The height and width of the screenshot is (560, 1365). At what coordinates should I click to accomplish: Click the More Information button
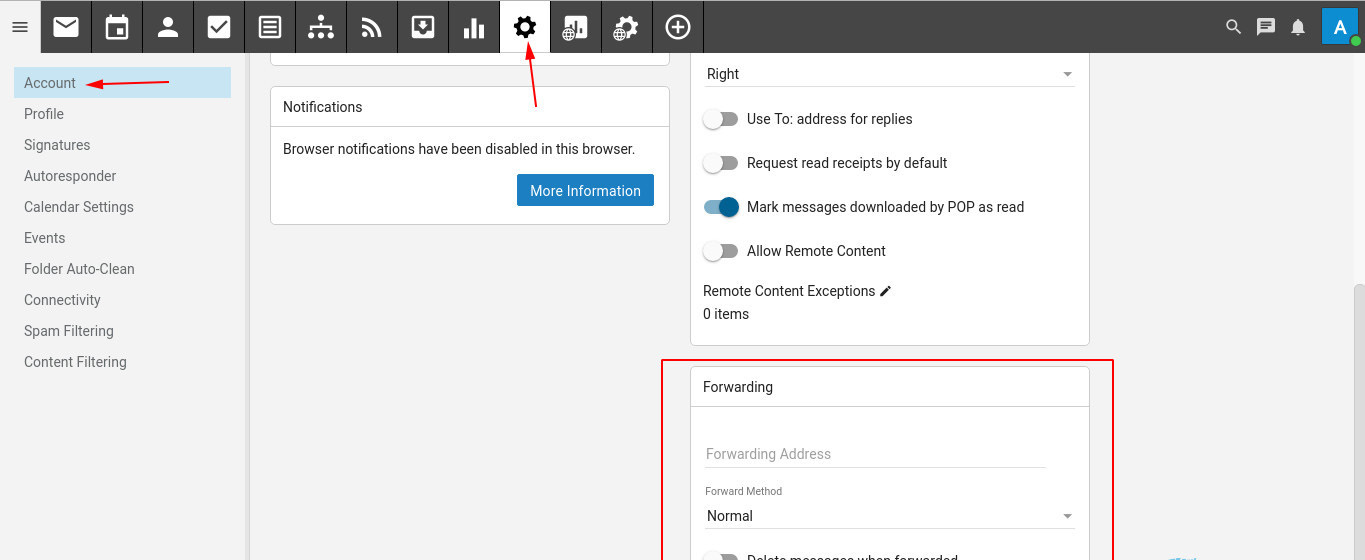[x=585, y=191]
